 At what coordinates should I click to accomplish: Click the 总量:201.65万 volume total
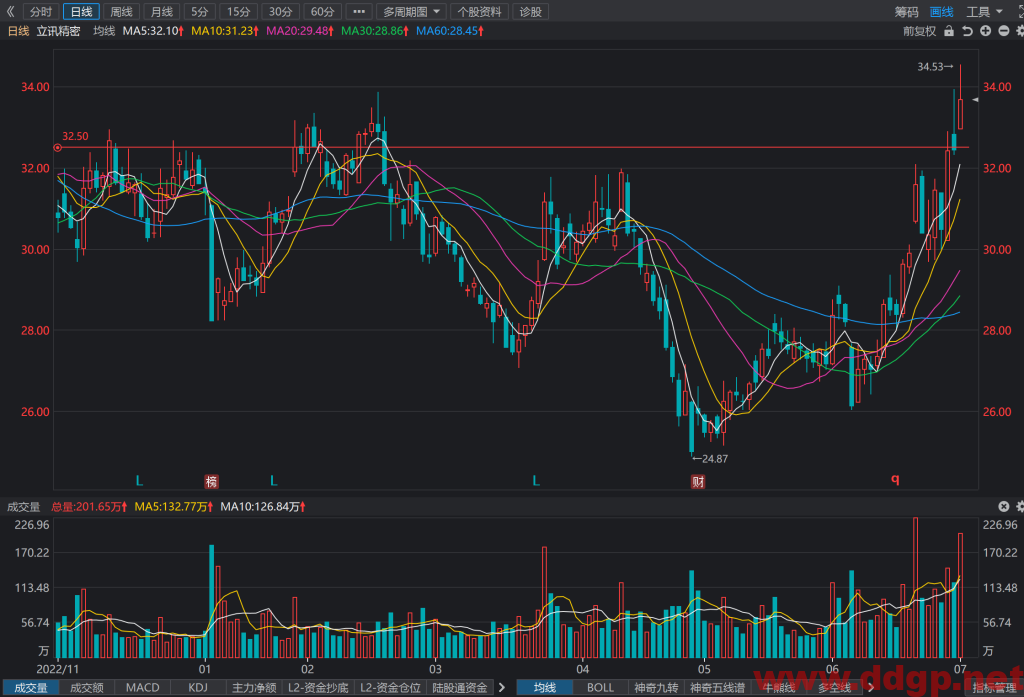[89, 506]
